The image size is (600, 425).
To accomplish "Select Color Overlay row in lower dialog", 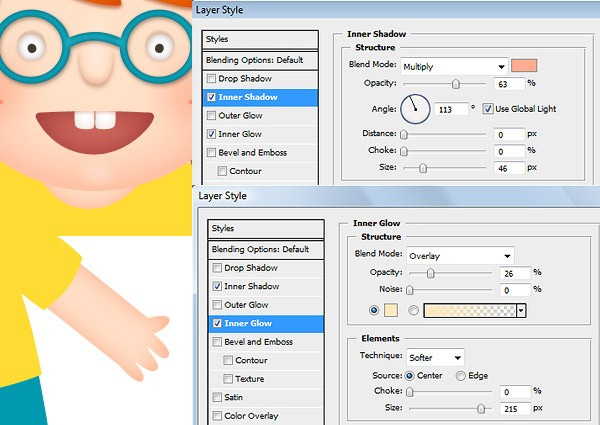I will 266,416.
